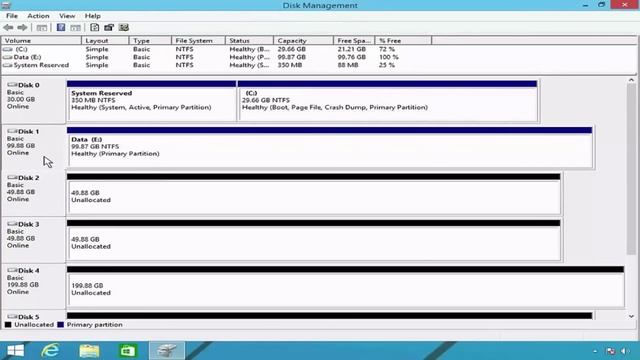Select Disk 2 unallocated 49.88 GB space
The height and width of the screenshot is (360, 640).
(313, 193)
